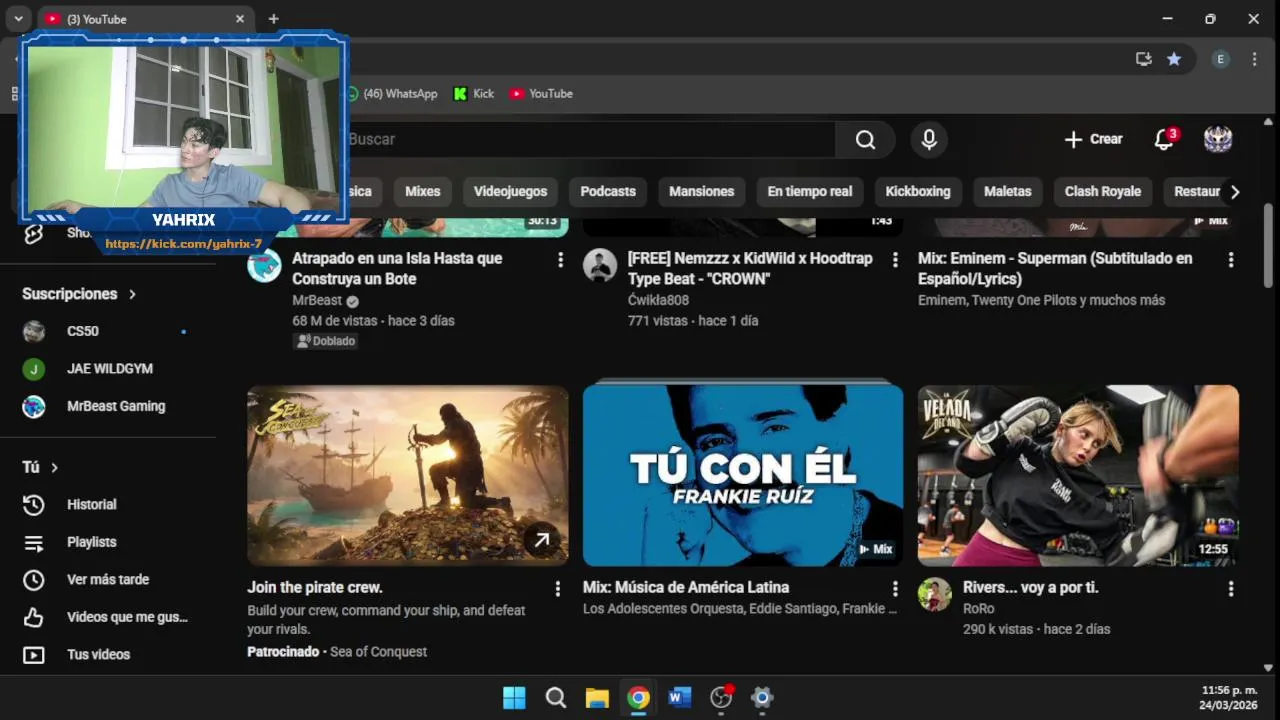Select the Mixes filter chip
This screenshot has width=1280, height=720.
[x=422, y=191]
